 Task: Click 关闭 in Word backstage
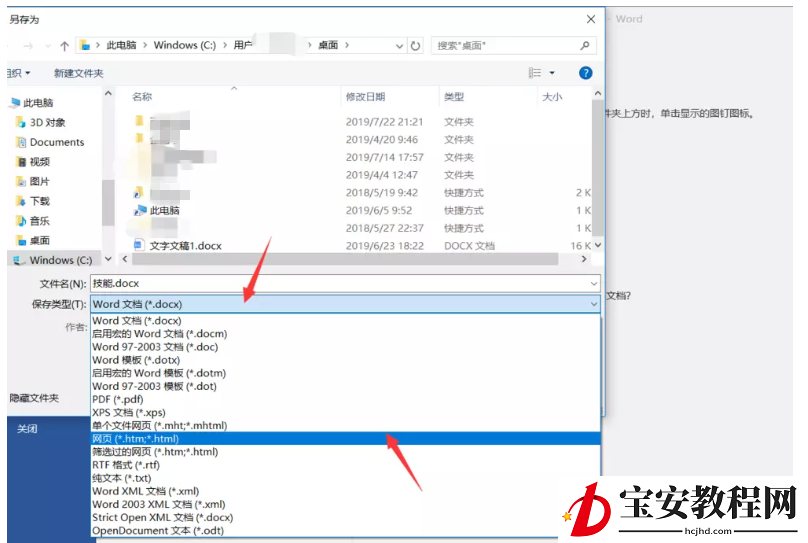coord(27,429)
